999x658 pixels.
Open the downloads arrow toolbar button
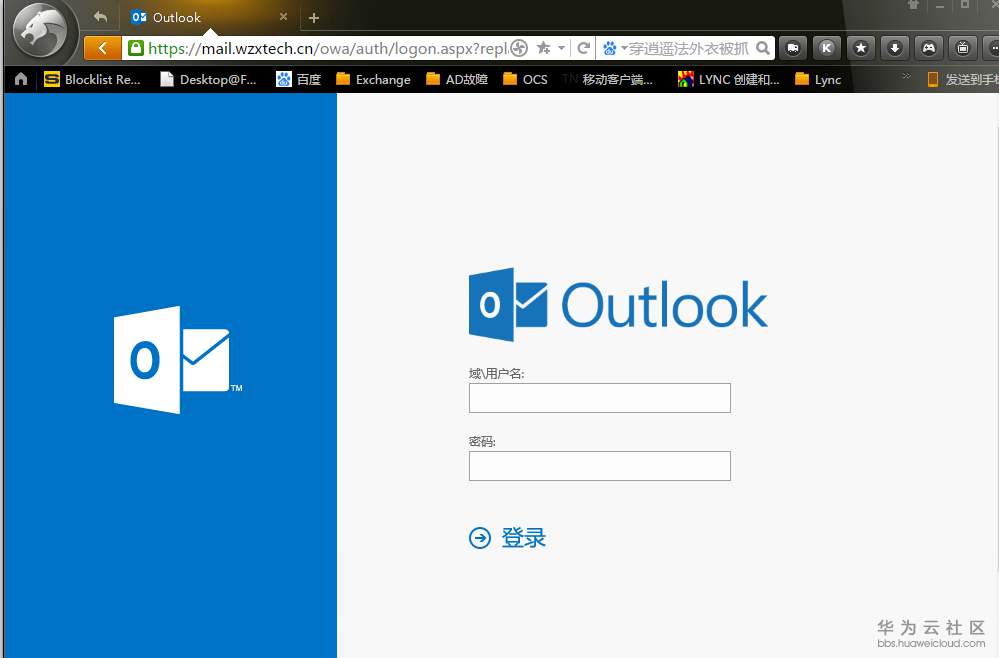[895, 48]
